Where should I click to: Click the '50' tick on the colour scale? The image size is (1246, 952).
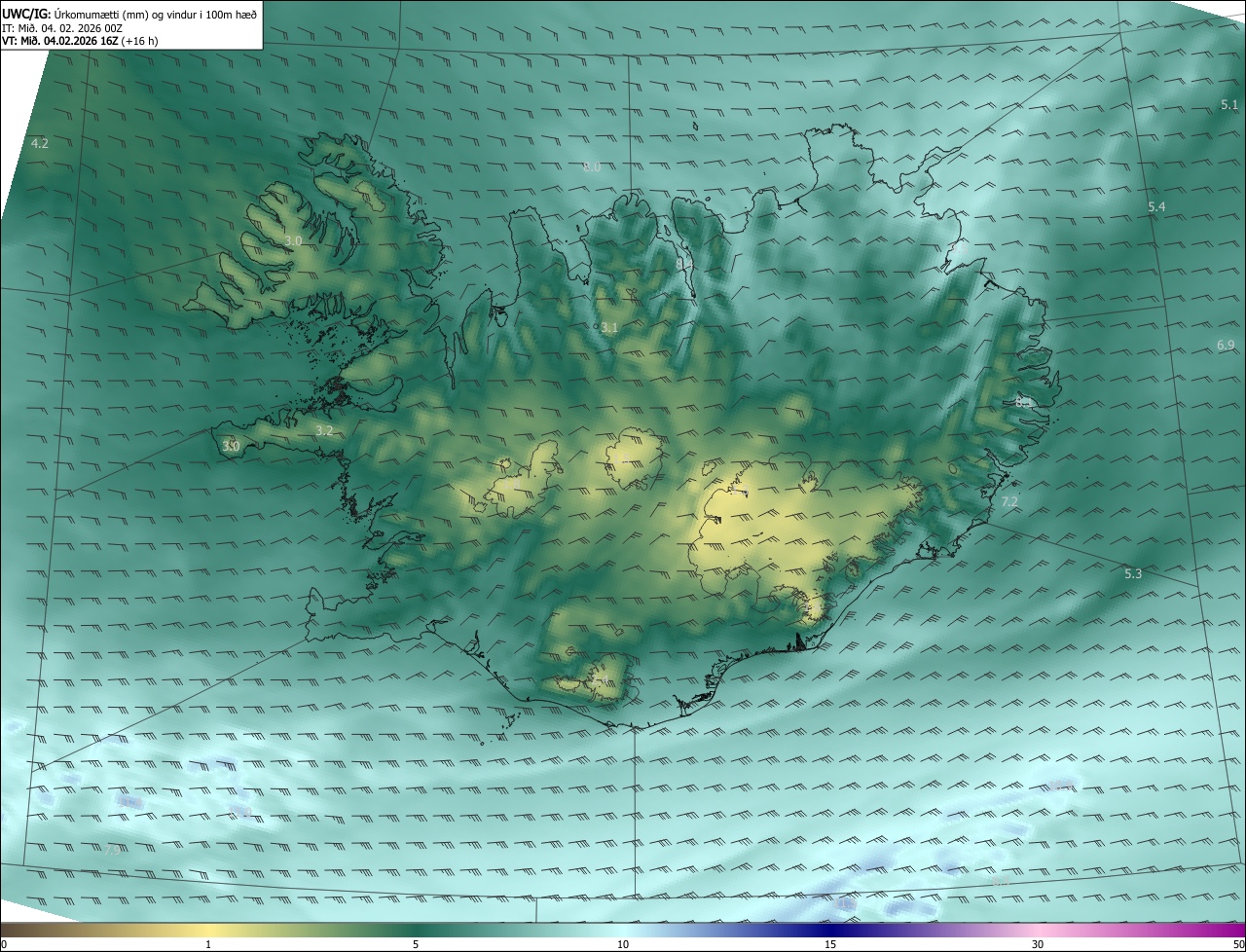click(x=1238, y=944)
